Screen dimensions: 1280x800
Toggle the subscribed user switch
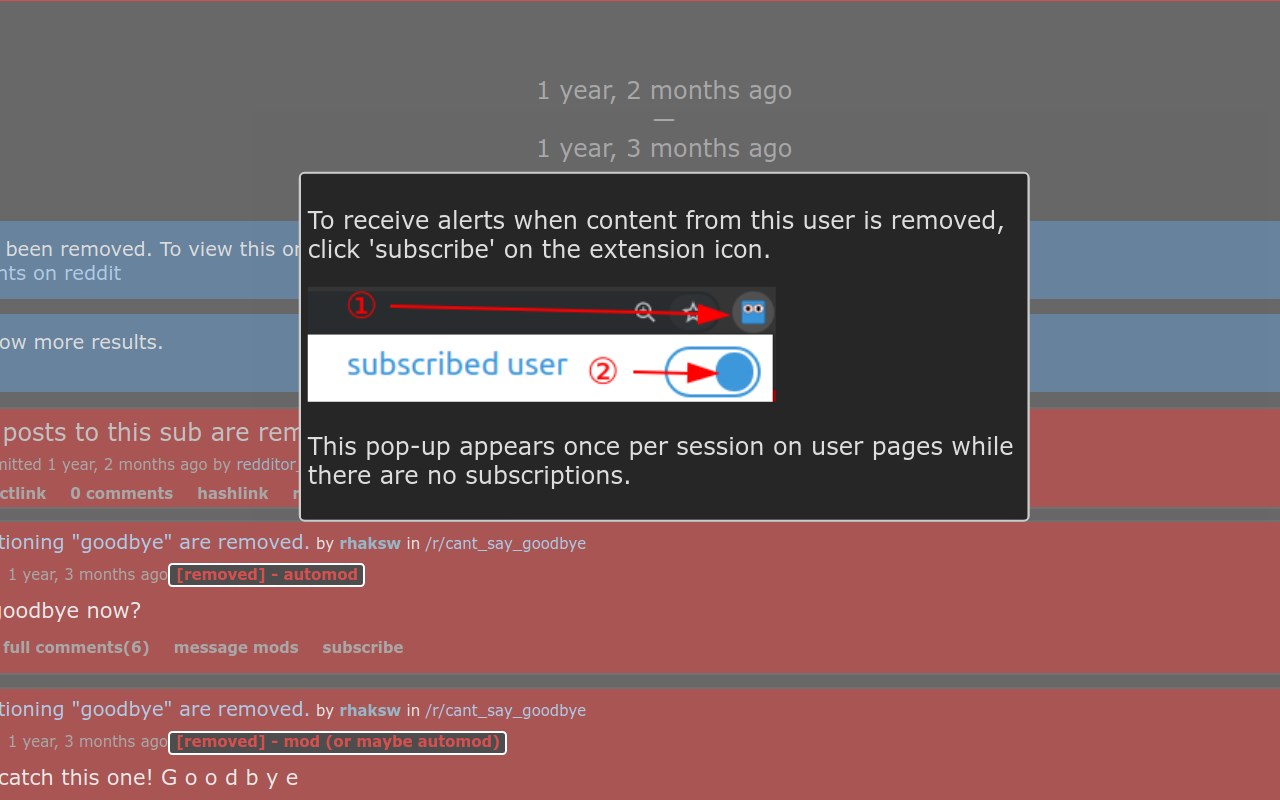713,372
